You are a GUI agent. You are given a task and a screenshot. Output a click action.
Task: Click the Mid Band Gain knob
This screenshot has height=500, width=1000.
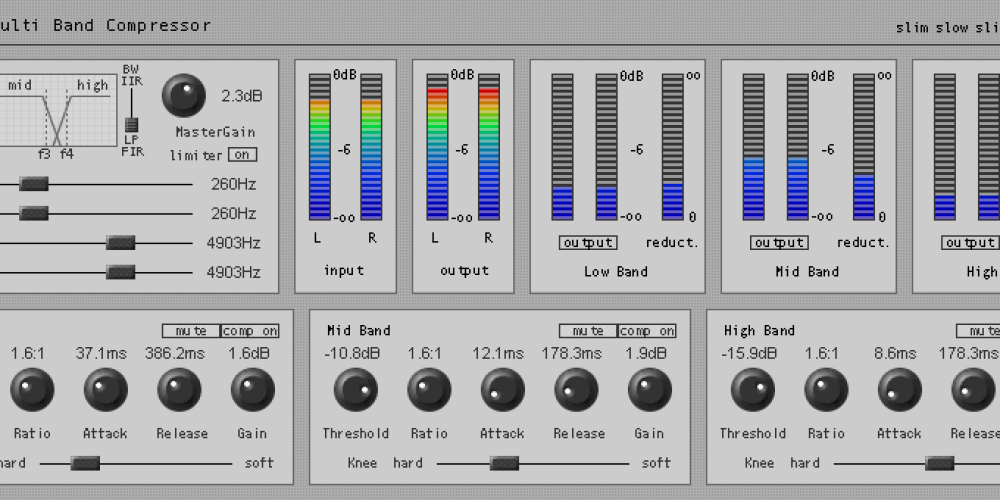pos(649,390)
